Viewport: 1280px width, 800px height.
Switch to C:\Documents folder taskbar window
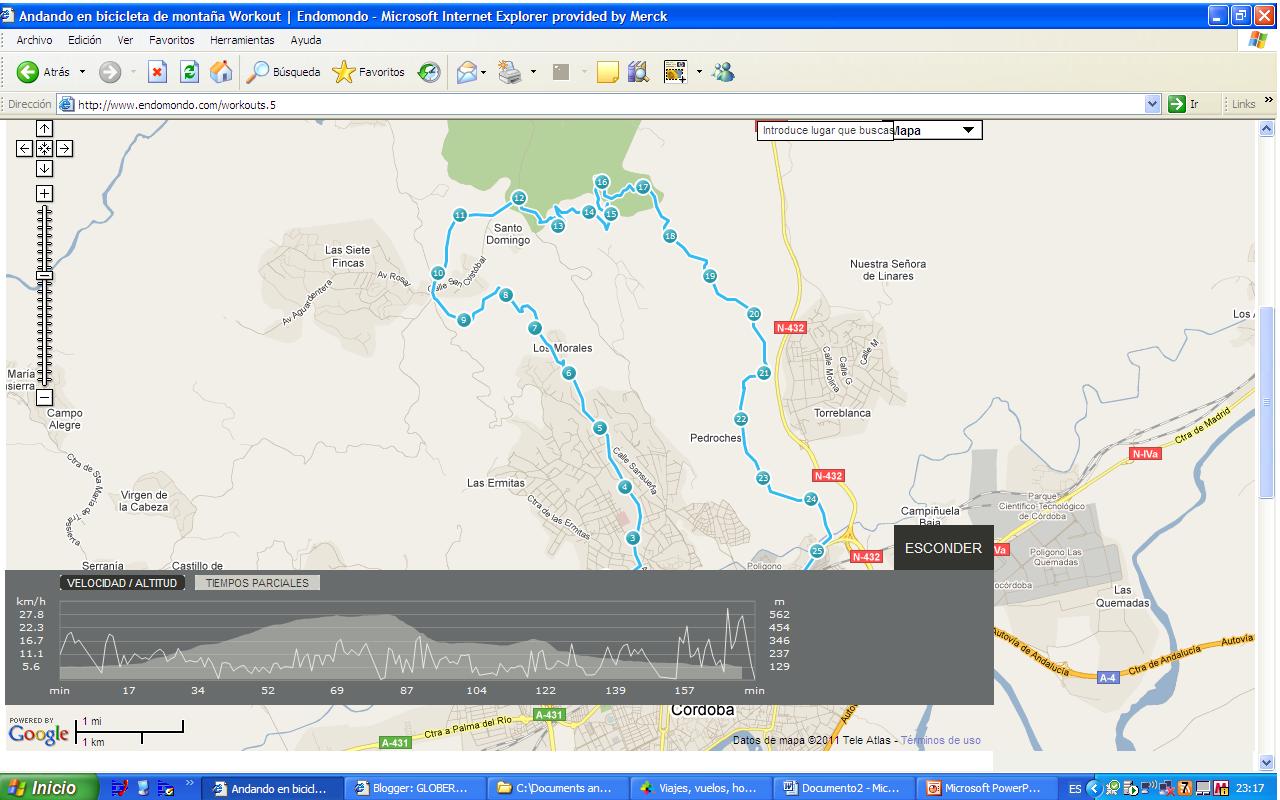(x=557, y=788)
